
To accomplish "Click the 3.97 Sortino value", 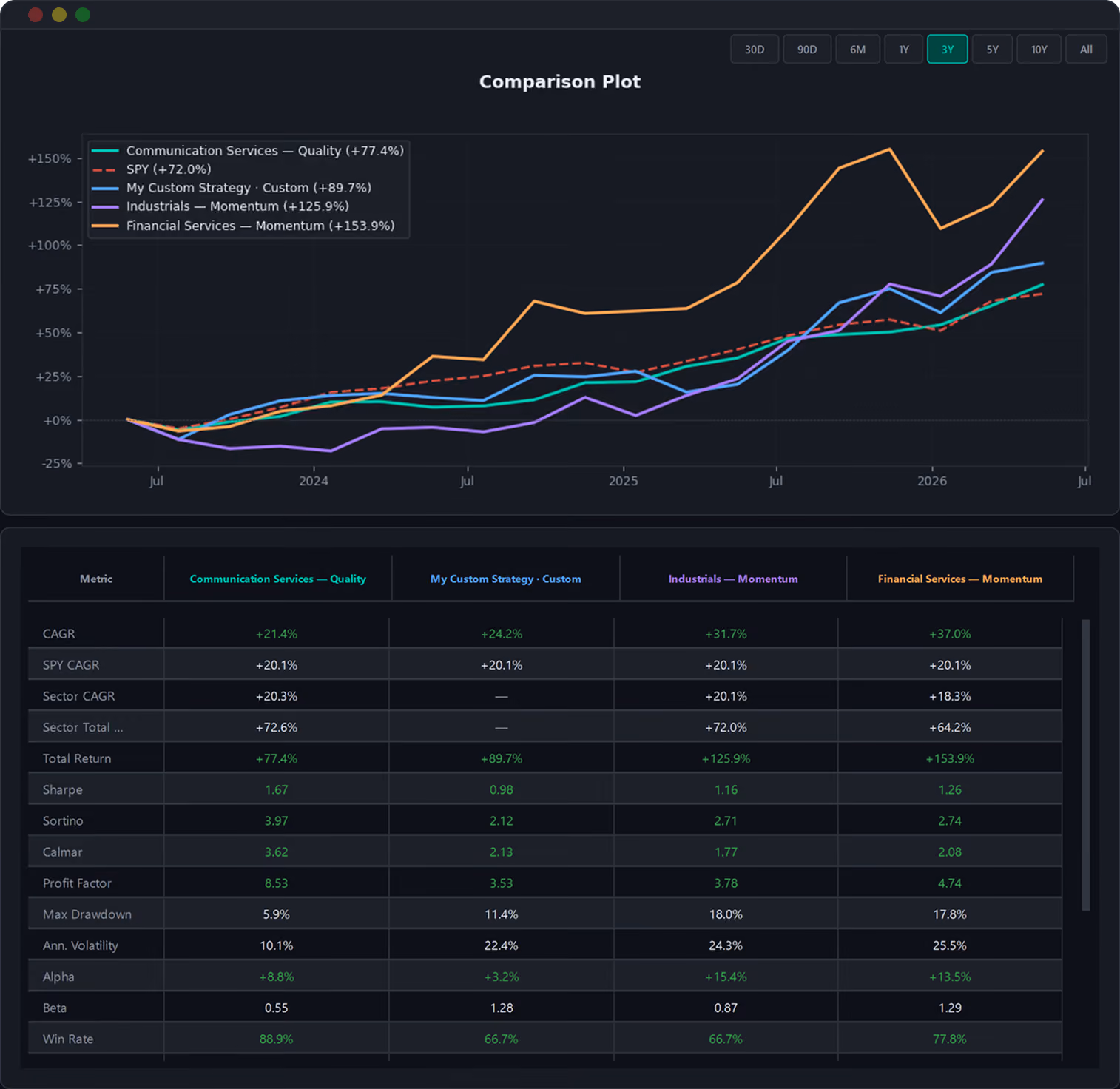I will click(x=277, y=820).
